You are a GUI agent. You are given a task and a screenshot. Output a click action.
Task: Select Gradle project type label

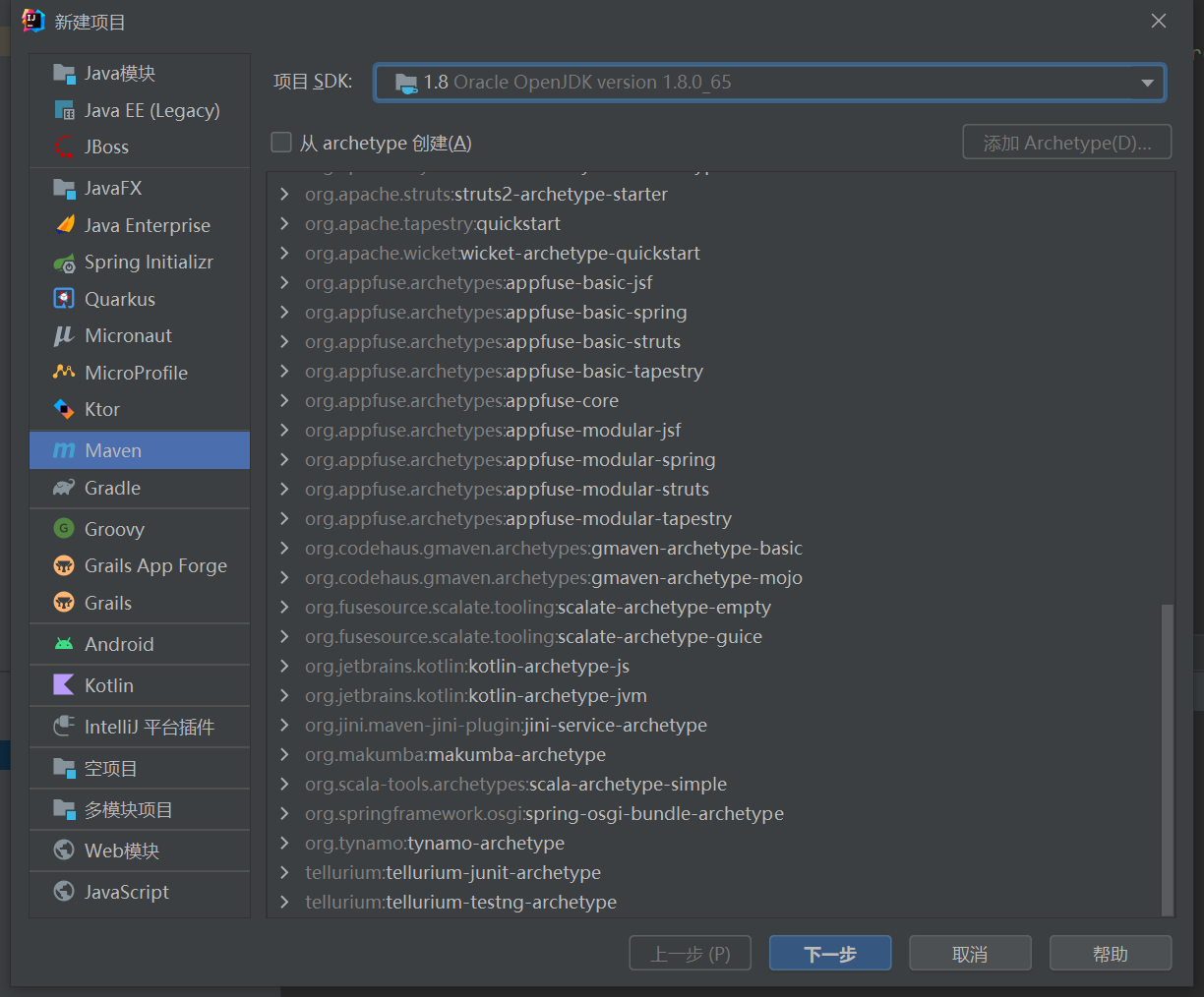[x=112, y=488]
